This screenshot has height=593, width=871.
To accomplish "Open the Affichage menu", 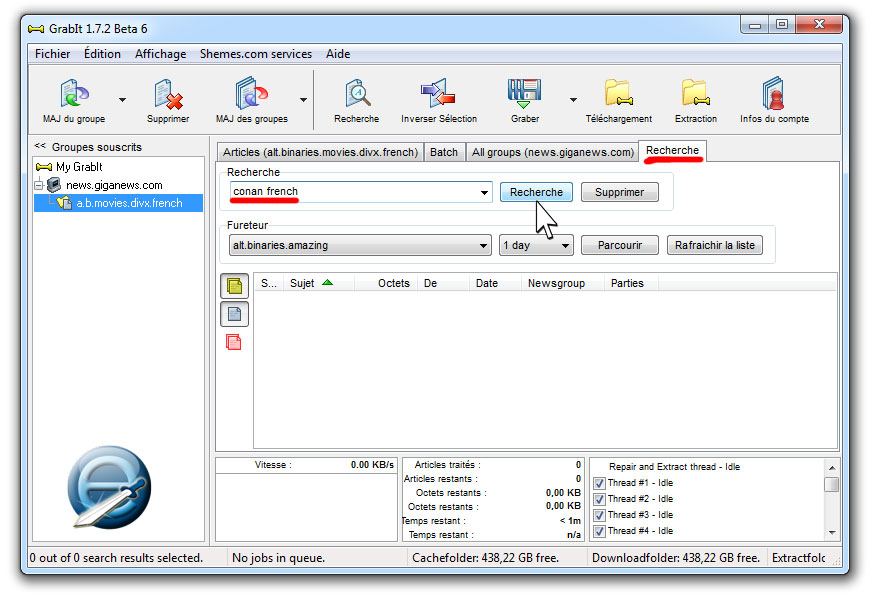I will (161, 54).
